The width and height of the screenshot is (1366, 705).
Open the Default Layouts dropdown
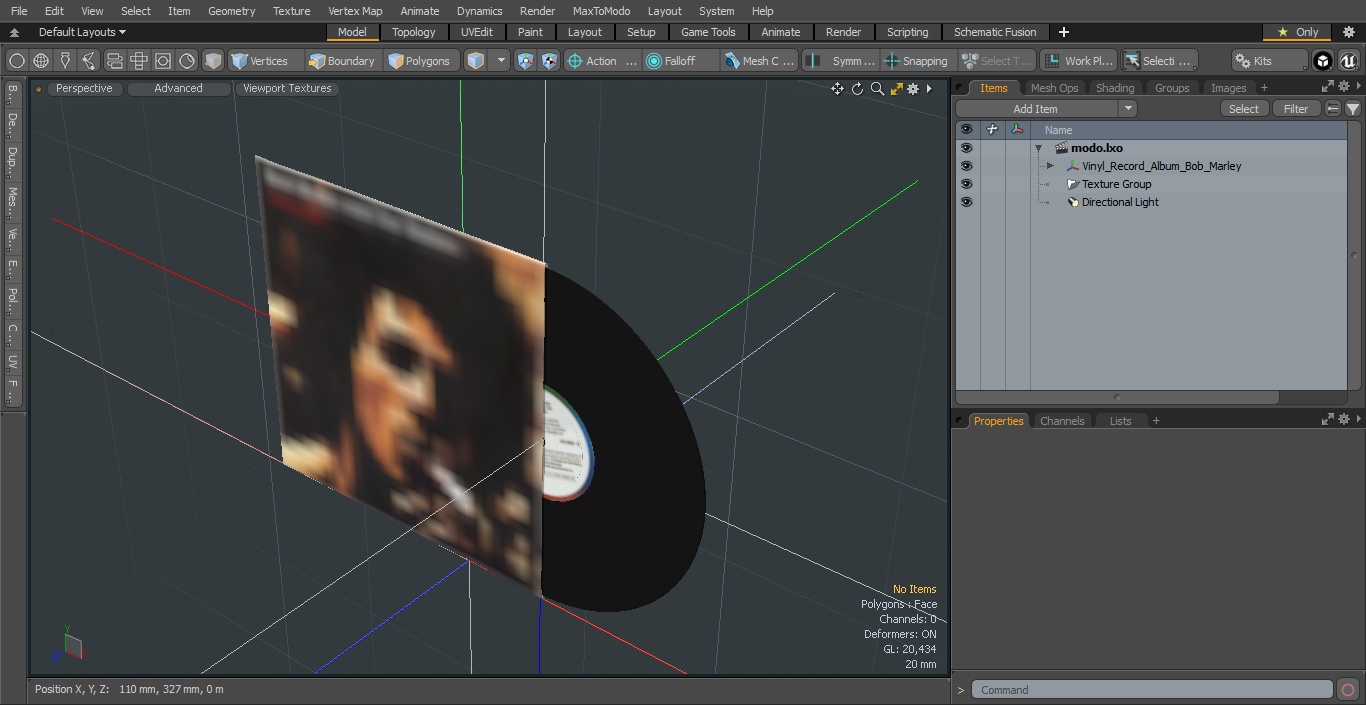pos(82,32)
